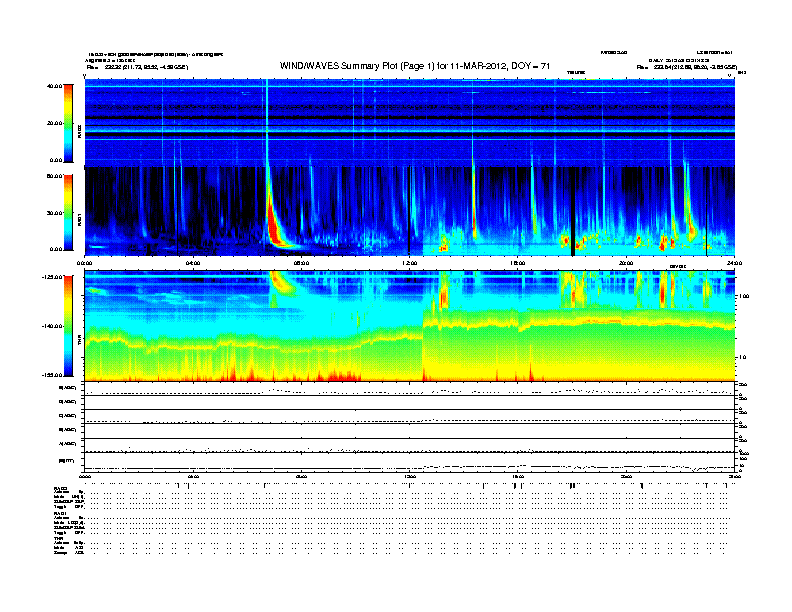Viewport: 792px width, 612px height.
Task: Click the WIND/WAVES Summary Plot title
Action: 415,66
